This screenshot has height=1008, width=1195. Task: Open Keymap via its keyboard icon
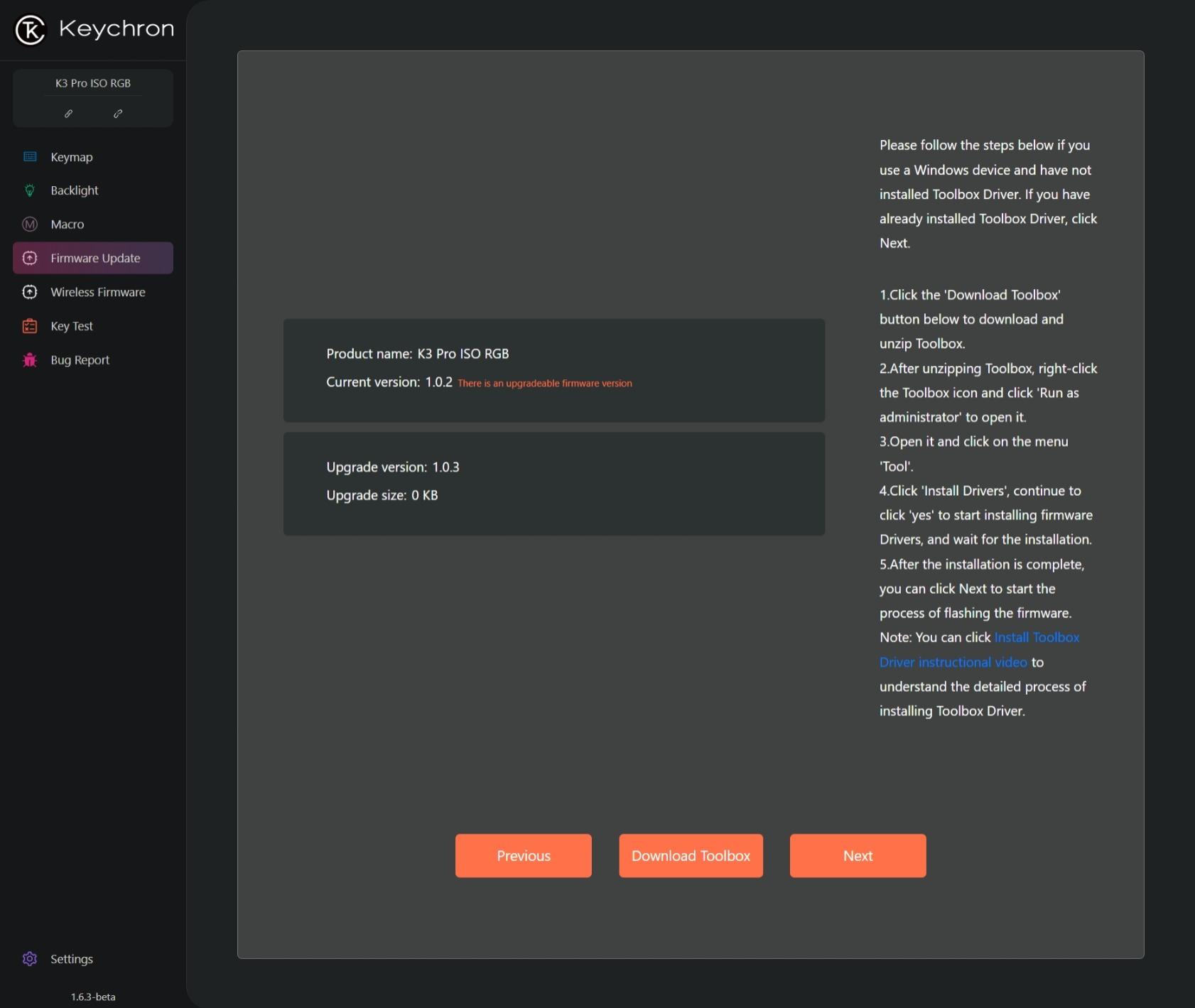click(30, 157)
